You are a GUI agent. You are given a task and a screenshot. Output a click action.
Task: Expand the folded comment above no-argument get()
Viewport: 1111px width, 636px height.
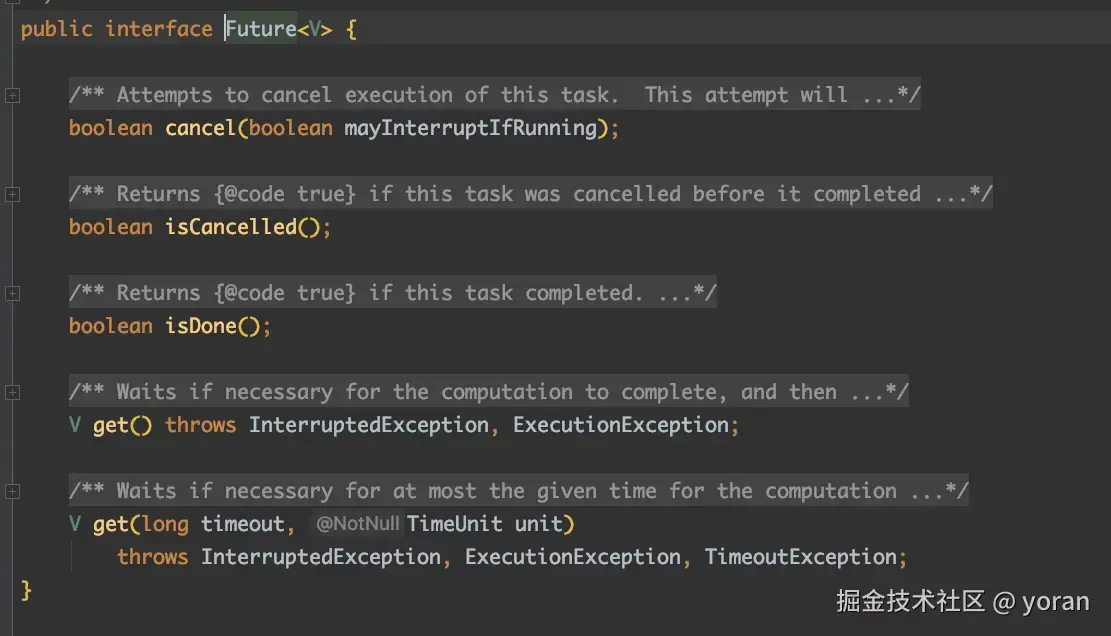pos(12,392)
